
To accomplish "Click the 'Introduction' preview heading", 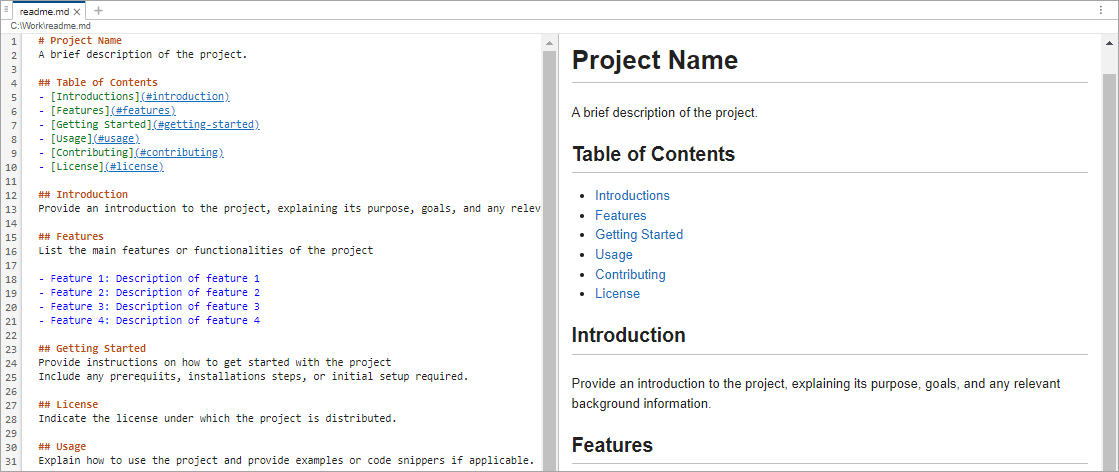I will [x=629, y=335].
